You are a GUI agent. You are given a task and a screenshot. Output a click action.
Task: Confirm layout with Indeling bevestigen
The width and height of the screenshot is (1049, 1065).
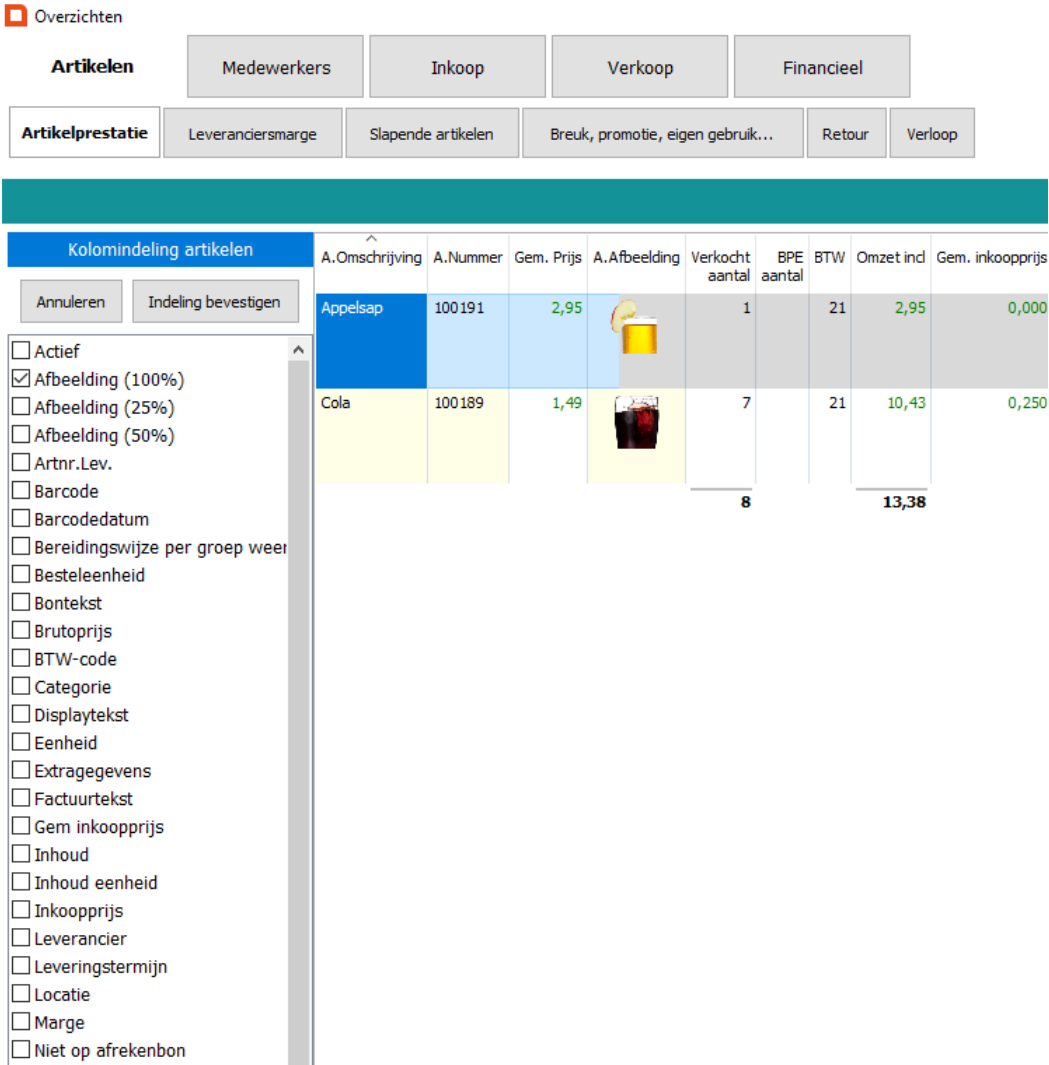click(215, 302)
